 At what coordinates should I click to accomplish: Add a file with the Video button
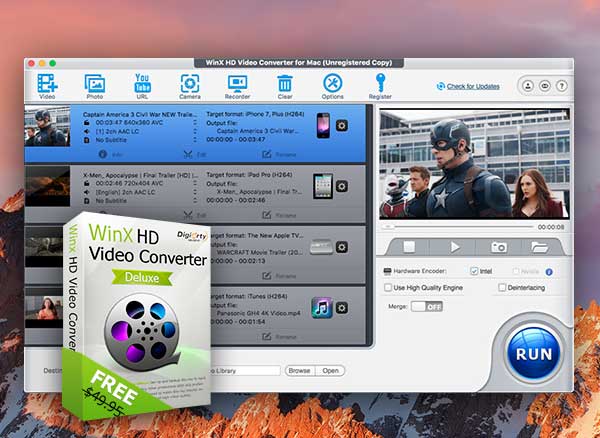click(x=47, y=86)
